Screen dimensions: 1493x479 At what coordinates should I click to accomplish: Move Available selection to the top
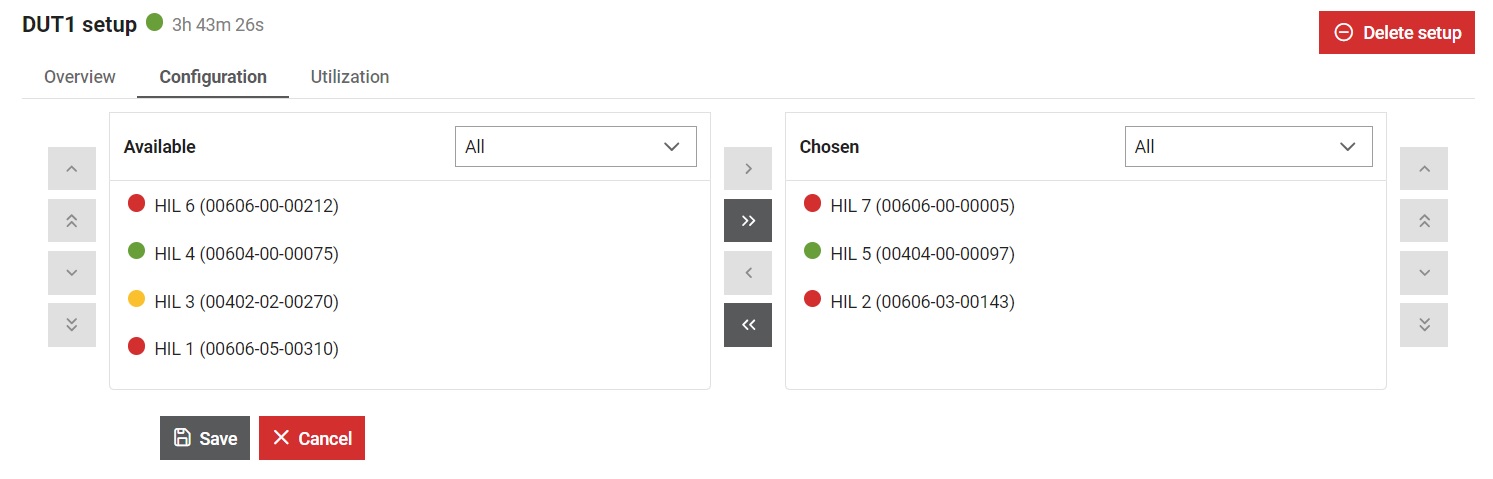click(x=72, y=221)
